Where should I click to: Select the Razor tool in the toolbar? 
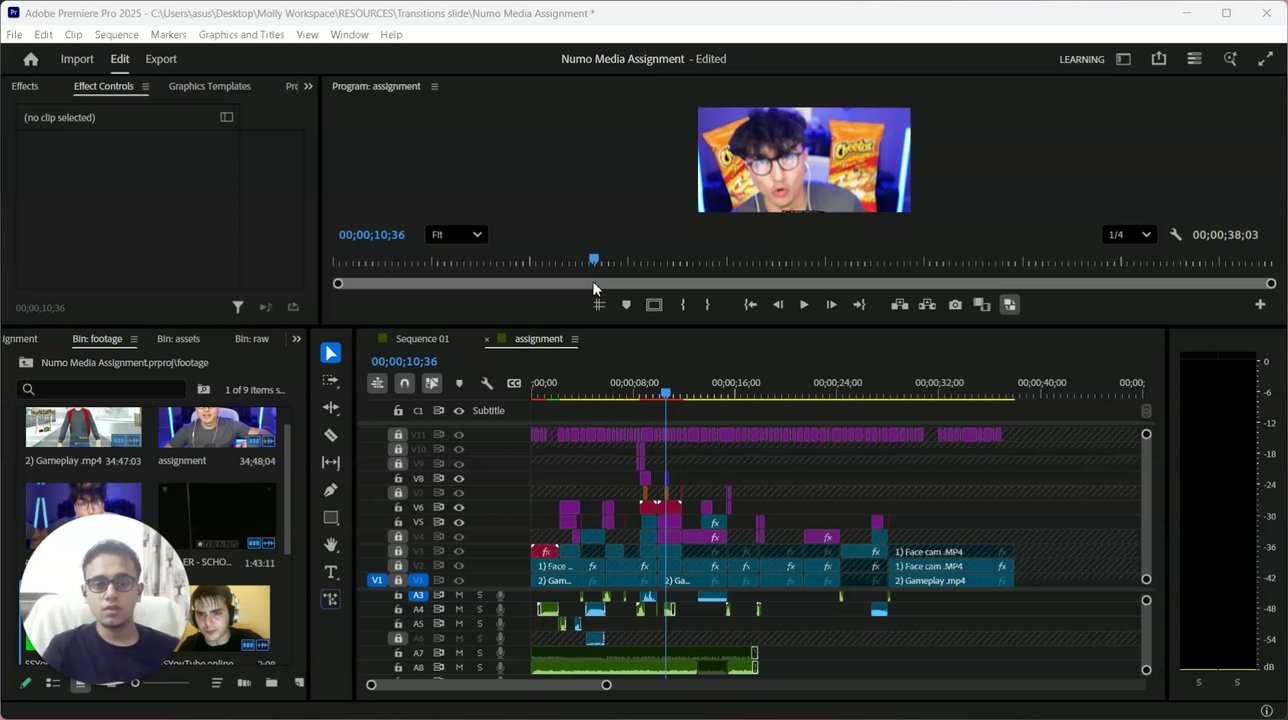331,435
